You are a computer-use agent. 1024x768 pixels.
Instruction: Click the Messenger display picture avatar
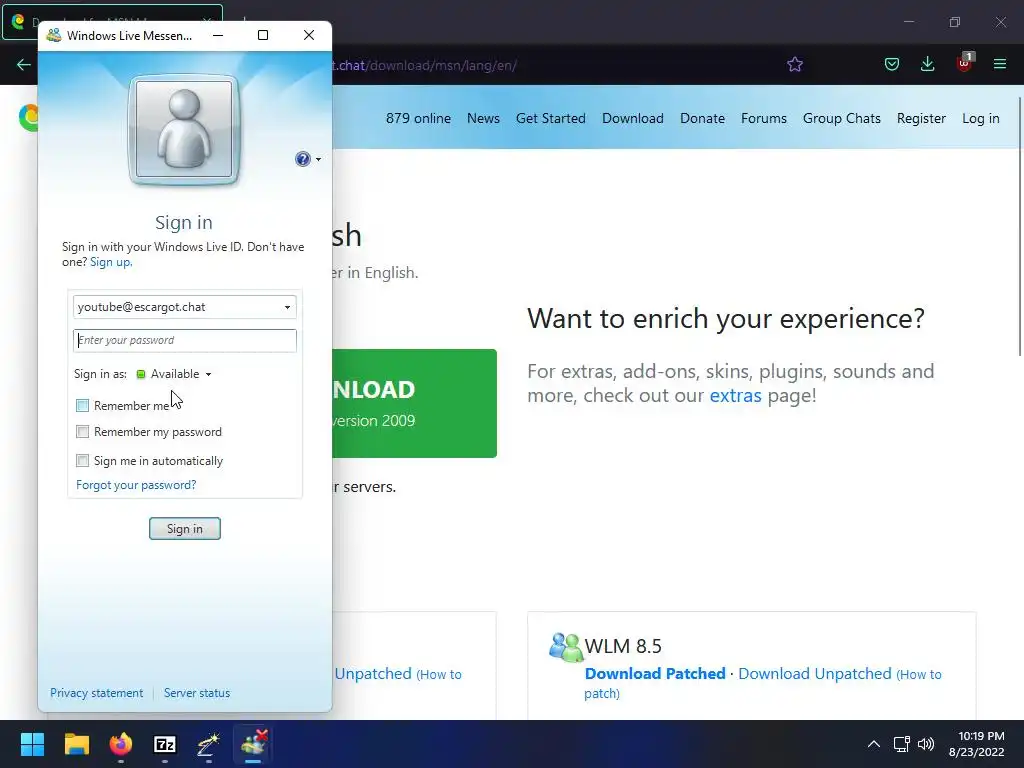tap(184, 129)
